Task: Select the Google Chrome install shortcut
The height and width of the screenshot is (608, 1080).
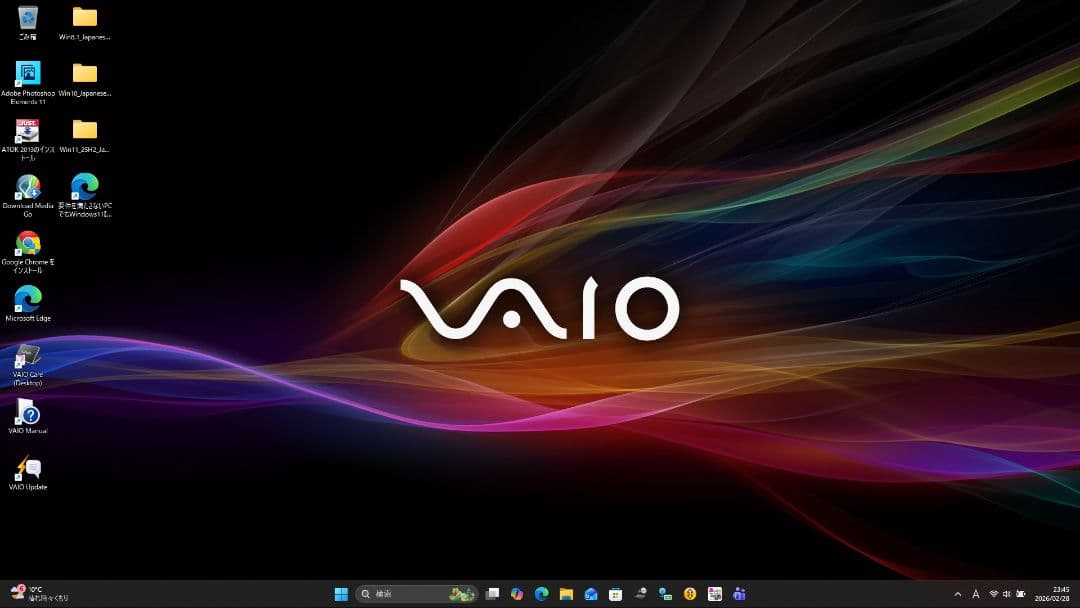Action: point(28,252)
